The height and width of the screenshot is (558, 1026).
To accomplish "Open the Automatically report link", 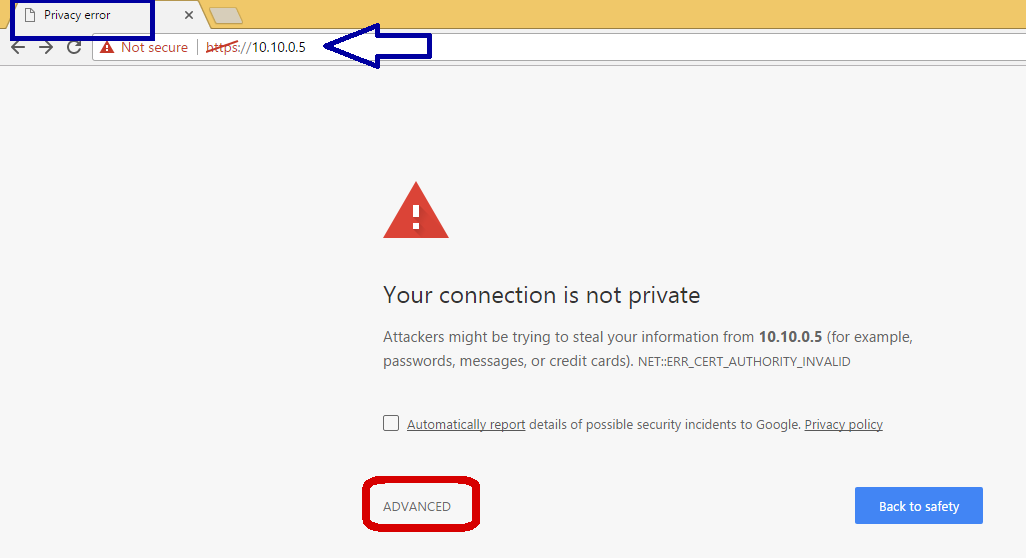I will coord(466,424).
